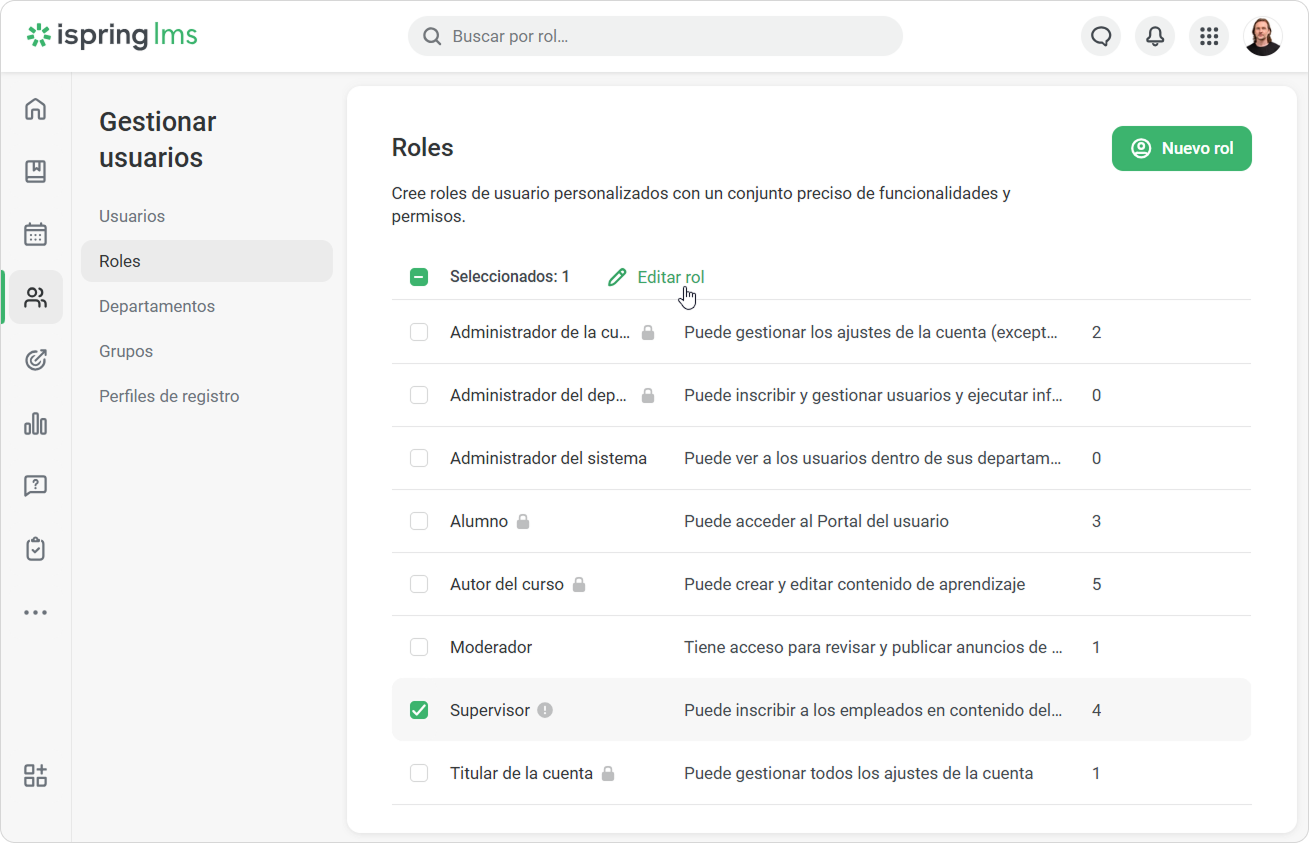Open the Home icon in sidebar
Viewport: 1309px width, 843px height.
[35, 109]
